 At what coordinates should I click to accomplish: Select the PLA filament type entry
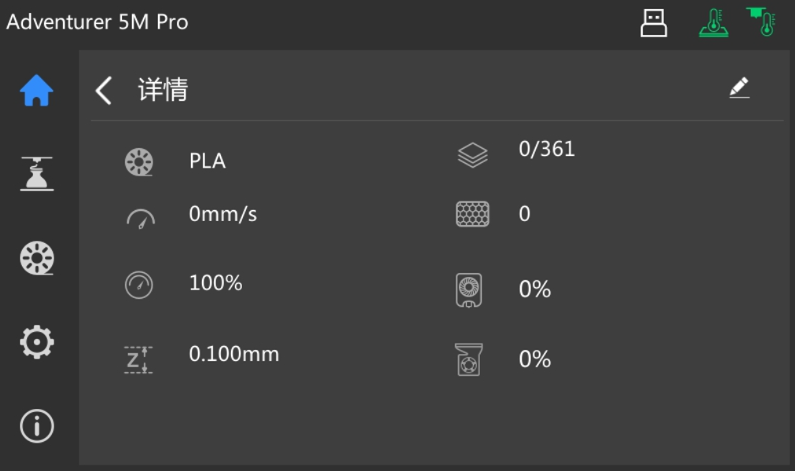pos(207,161)
